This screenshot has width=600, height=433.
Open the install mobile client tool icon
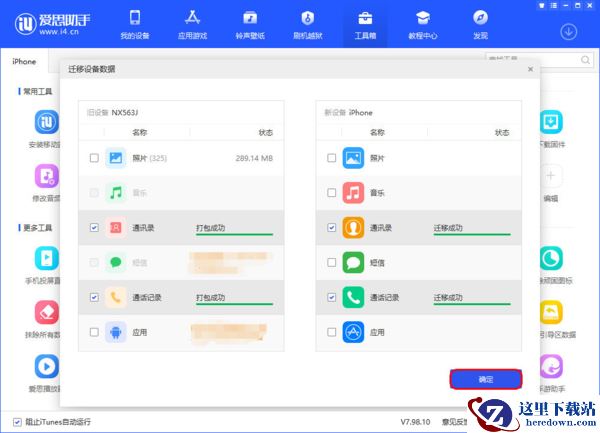[47, 122]
